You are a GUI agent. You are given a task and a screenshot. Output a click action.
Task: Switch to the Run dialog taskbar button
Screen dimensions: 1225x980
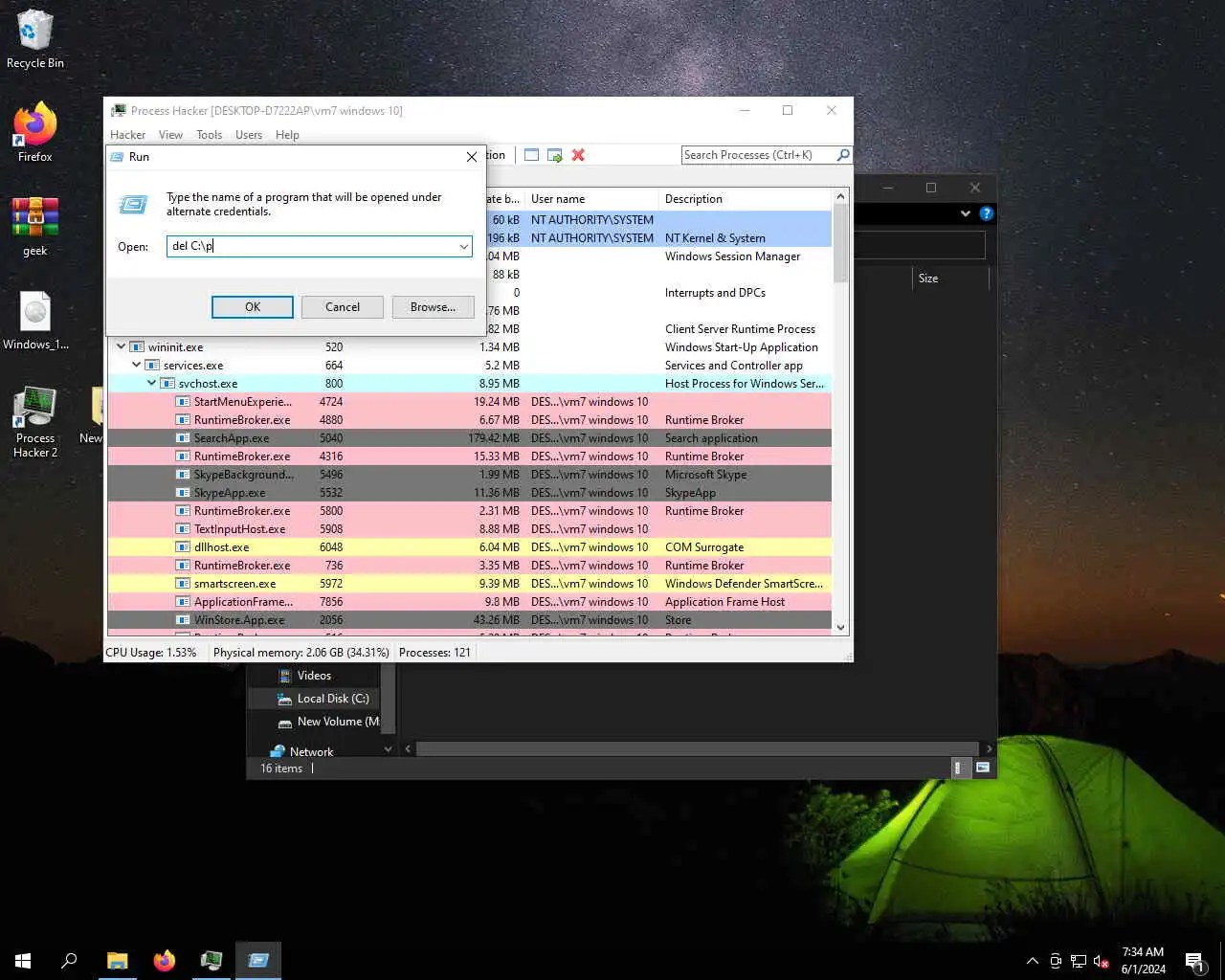[x=258, y=961]
